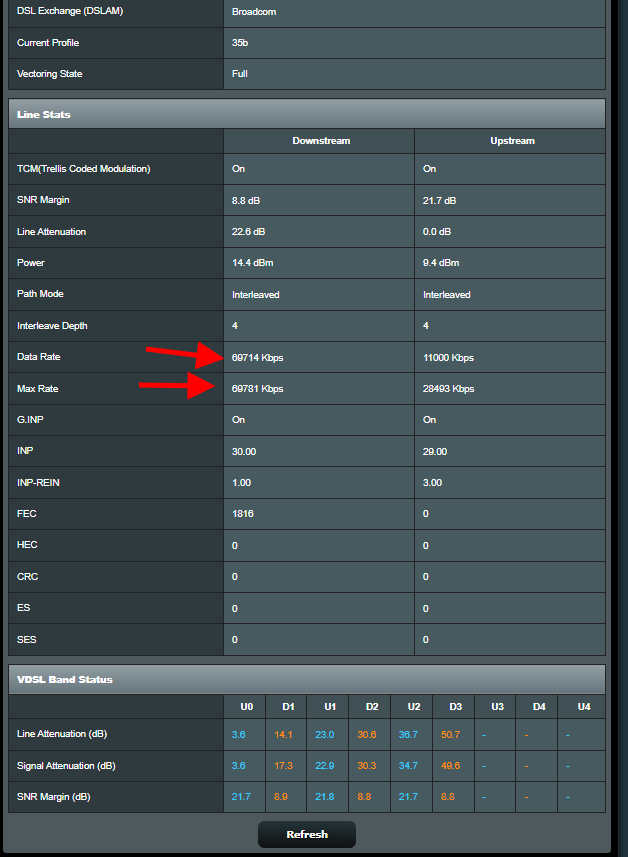Click the DSL Exchange (DSLAM) label
The image size is (628, 857).
(70, 11)
